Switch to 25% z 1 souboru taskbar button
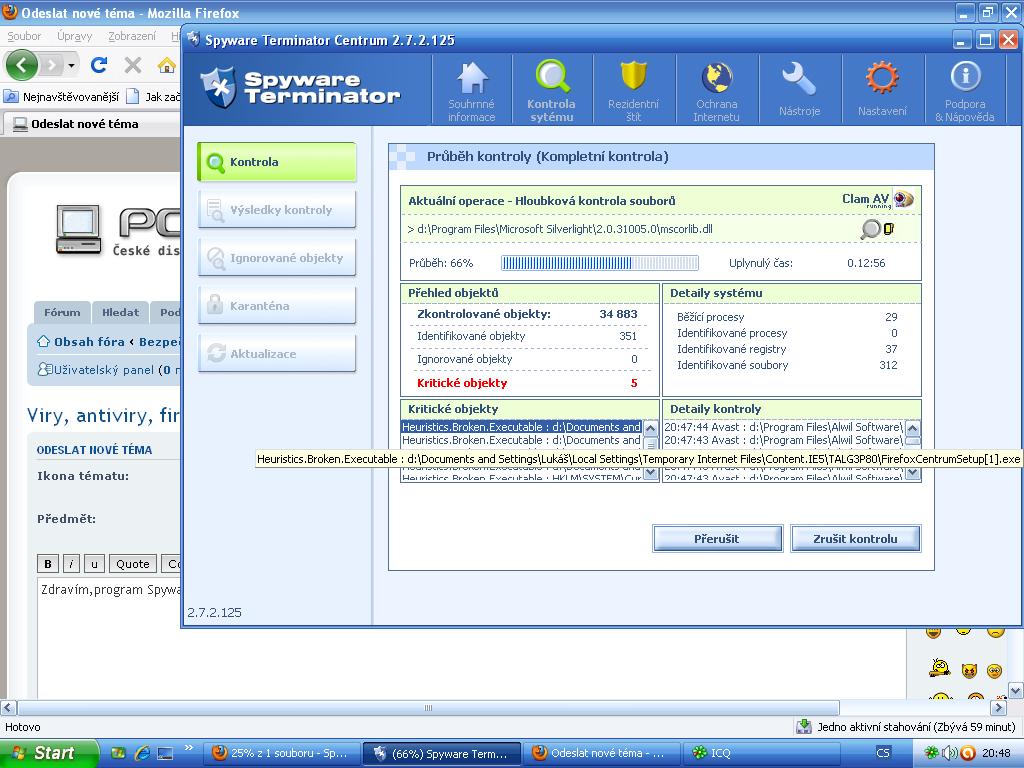This screenshot has height=768, width=1024. pos(281,753)
